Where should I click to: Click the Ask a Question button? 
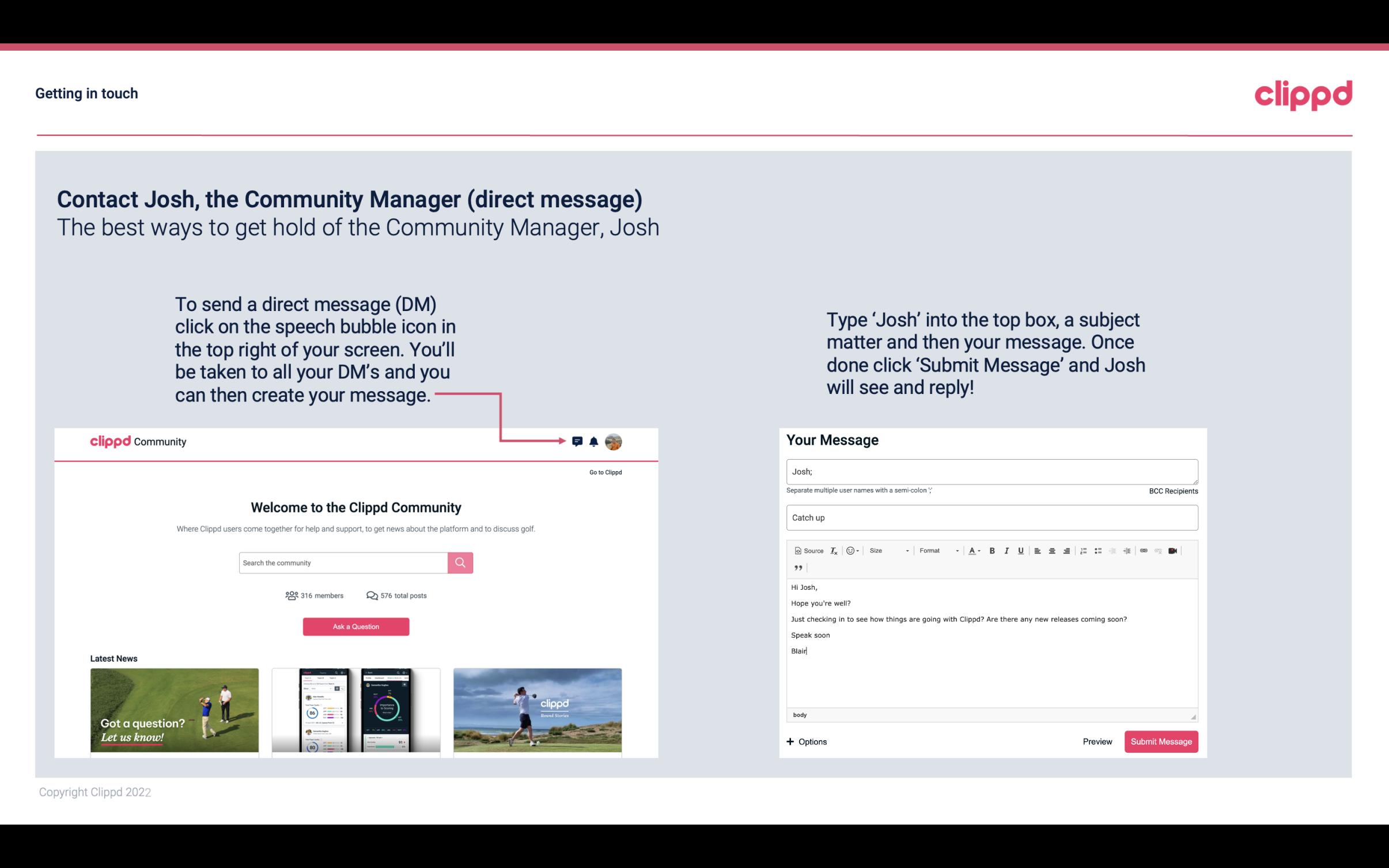pyautogui.click(x=355, y=625)
